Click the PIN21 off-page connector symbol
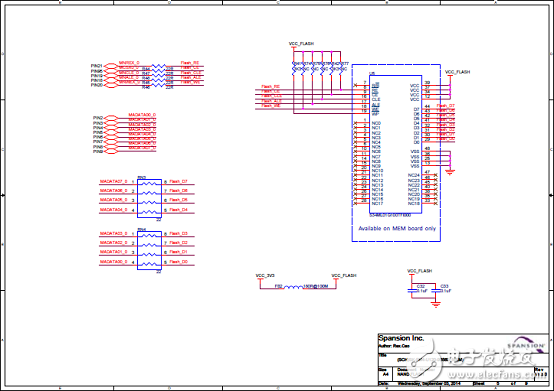This screenshot has width=554, height=391. click(111, 66)
